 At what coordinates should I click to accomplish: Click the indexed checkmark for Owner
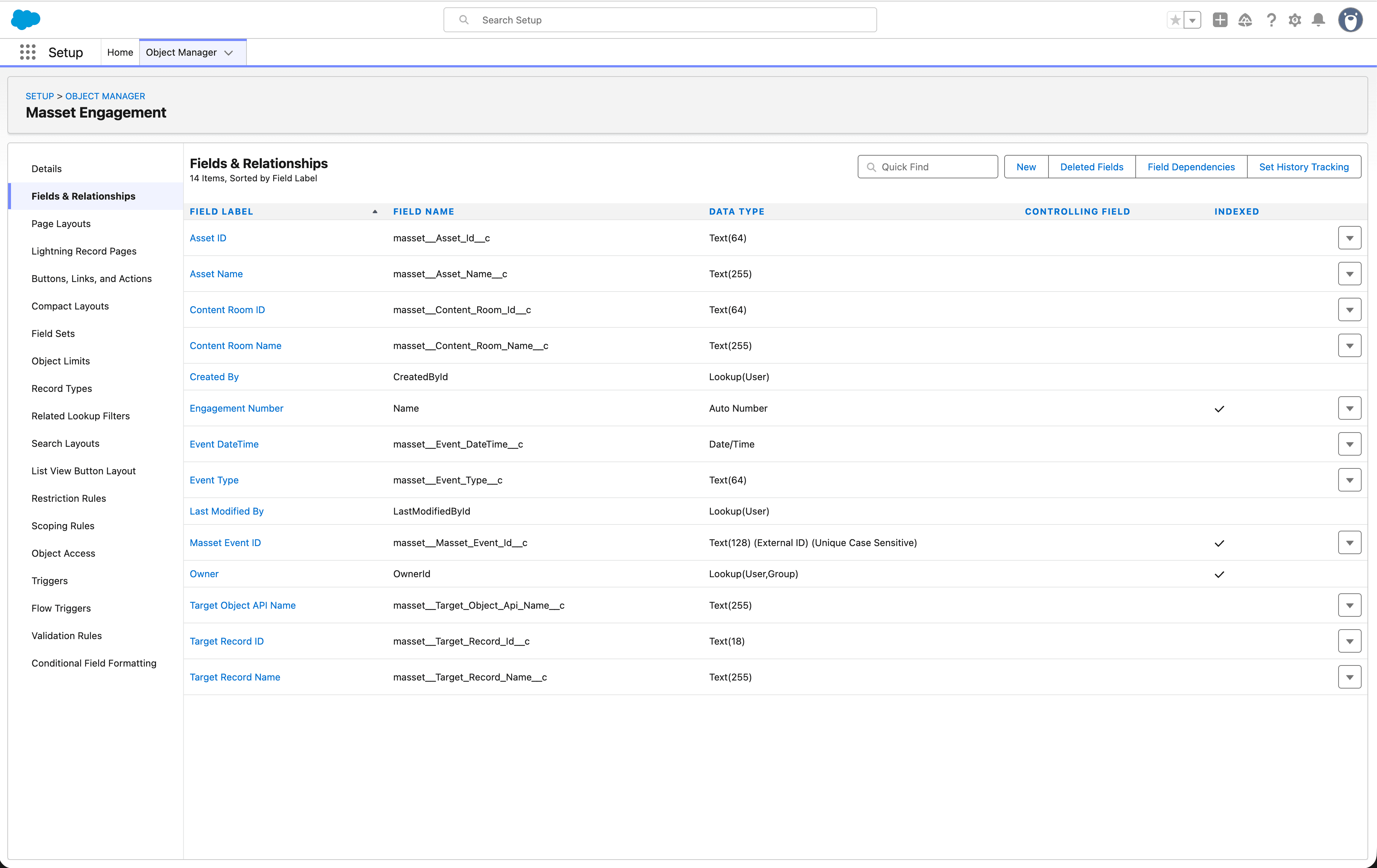click(x=1219, y=574)
